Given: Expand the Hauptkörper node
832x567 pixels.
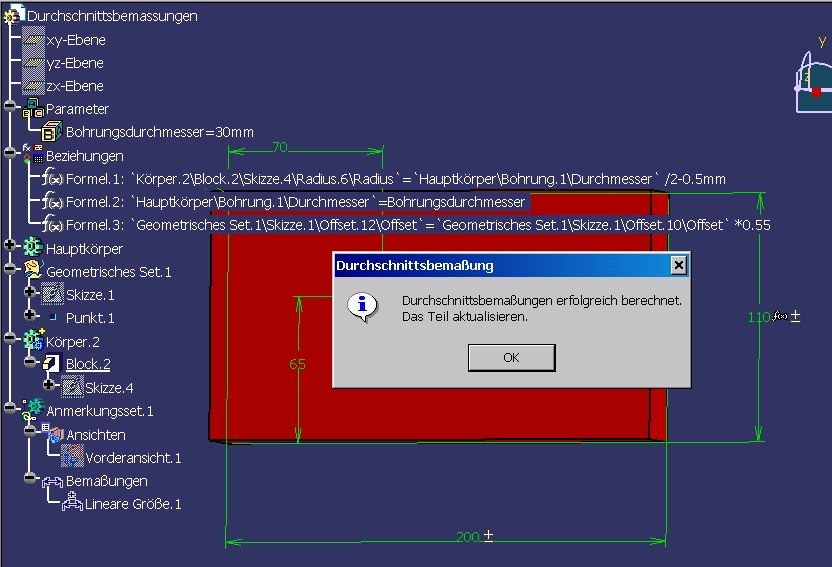Looking at the screenshot, I should tap(10, 245).
